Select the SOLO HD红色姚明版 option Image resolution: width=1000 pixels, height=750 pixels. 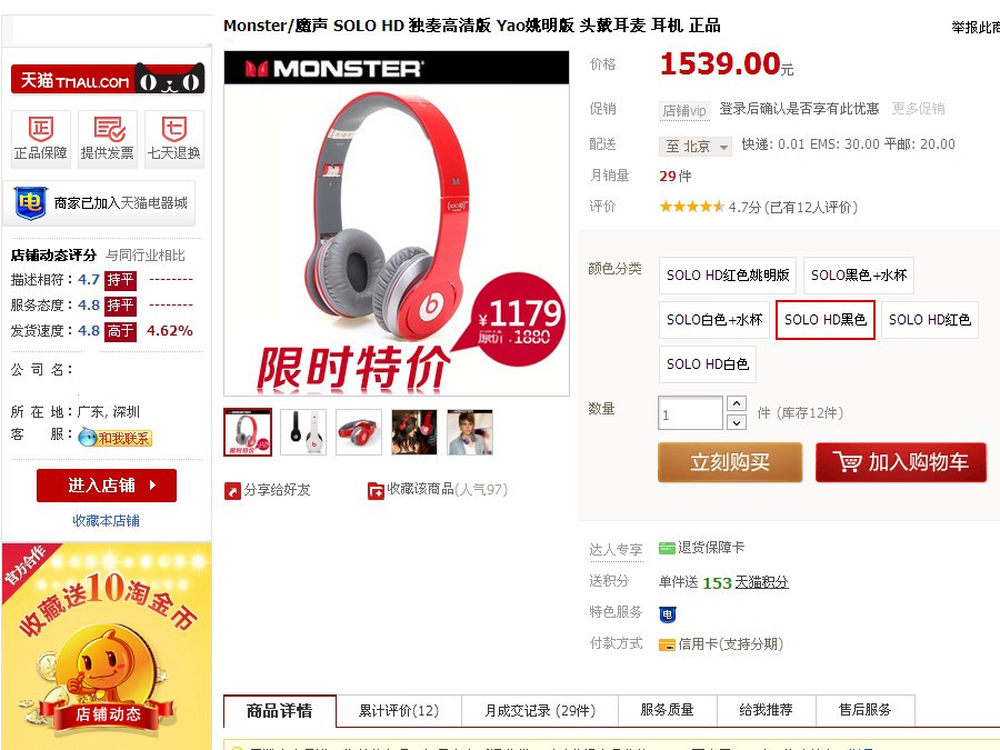click(728, 276)
